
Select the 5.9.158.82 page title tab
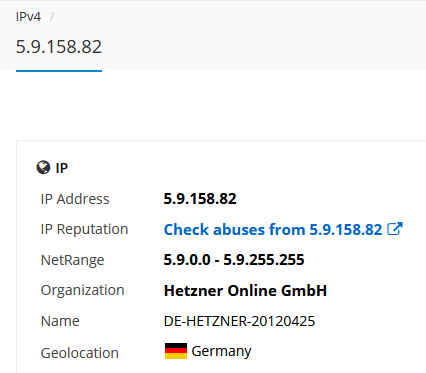59,47
